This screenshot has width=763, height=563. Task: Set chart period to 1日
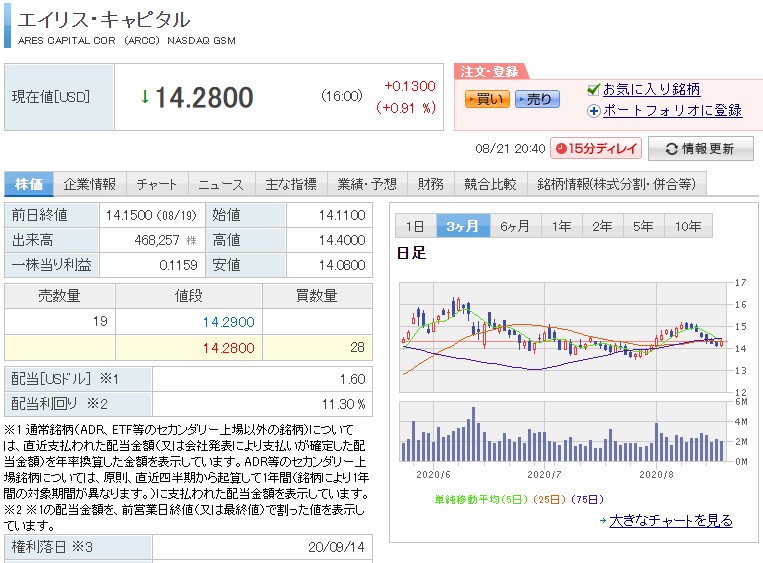click(416, 226)
